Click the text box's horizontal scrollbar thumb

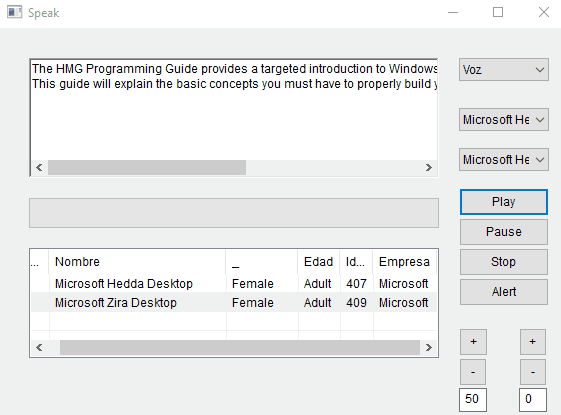(147, 167)
